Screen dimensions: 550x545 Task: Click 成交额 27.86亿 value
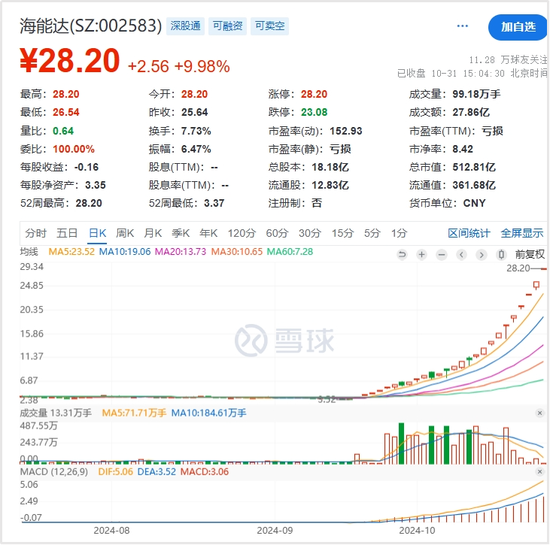tap(471, 112)
